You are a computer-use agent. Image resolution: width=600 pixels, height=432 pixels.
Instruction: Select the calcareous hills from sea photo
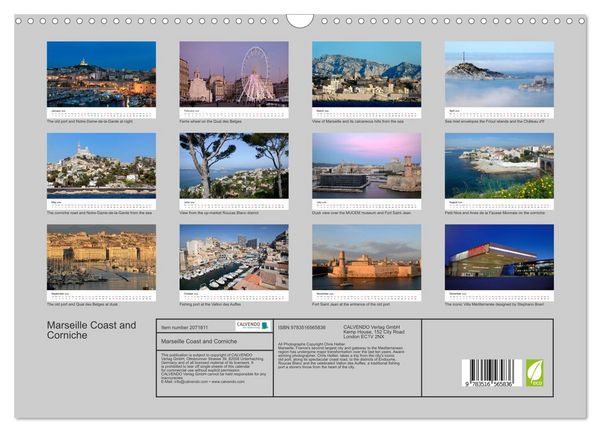click(x=367, y=74)
